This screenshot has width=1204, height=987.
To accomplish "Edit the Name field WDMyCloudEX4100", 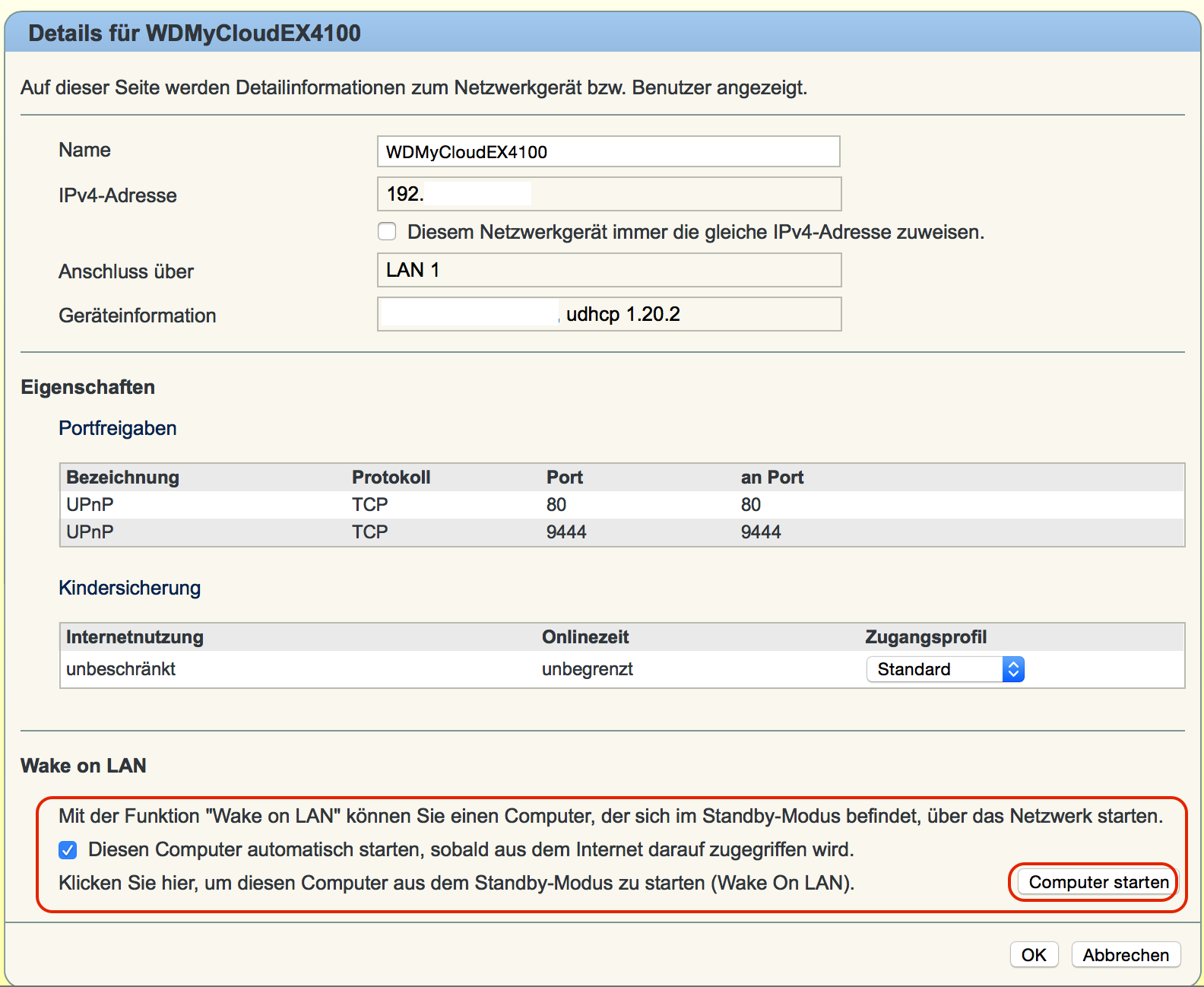I will click(x=609, y=151).
